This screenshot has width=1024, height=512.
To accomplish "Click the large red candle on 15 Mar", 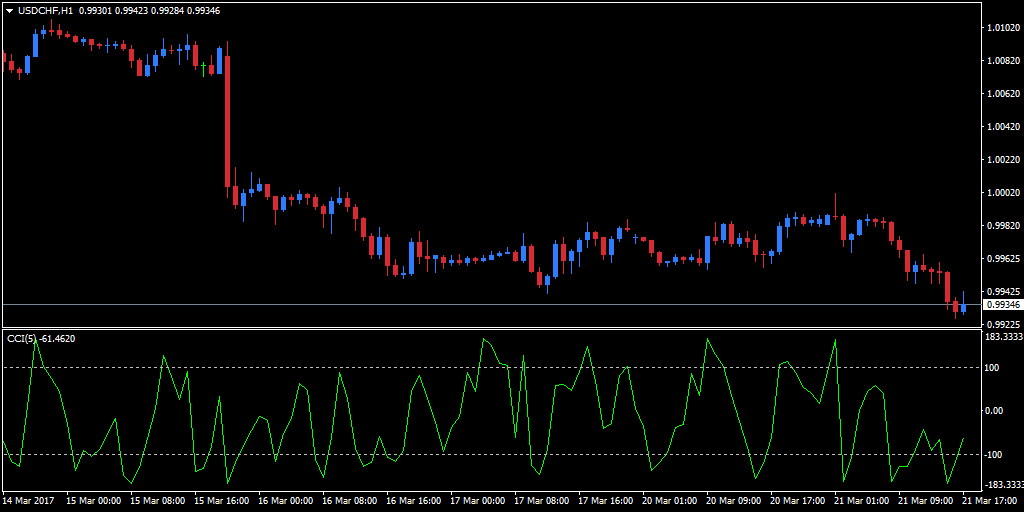I will click(x=227, y=121).
